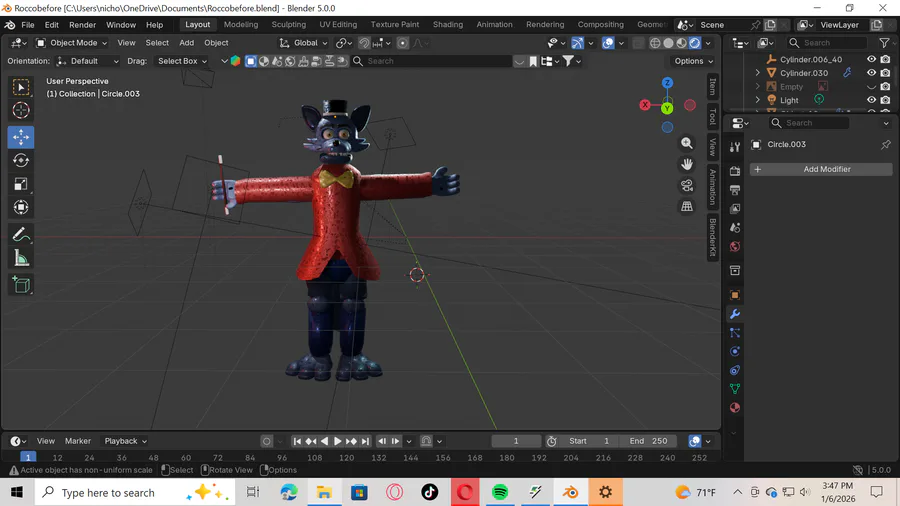Toggle visibility of Cylinder.030
The image size is (900, 506).
pos(871,73)
